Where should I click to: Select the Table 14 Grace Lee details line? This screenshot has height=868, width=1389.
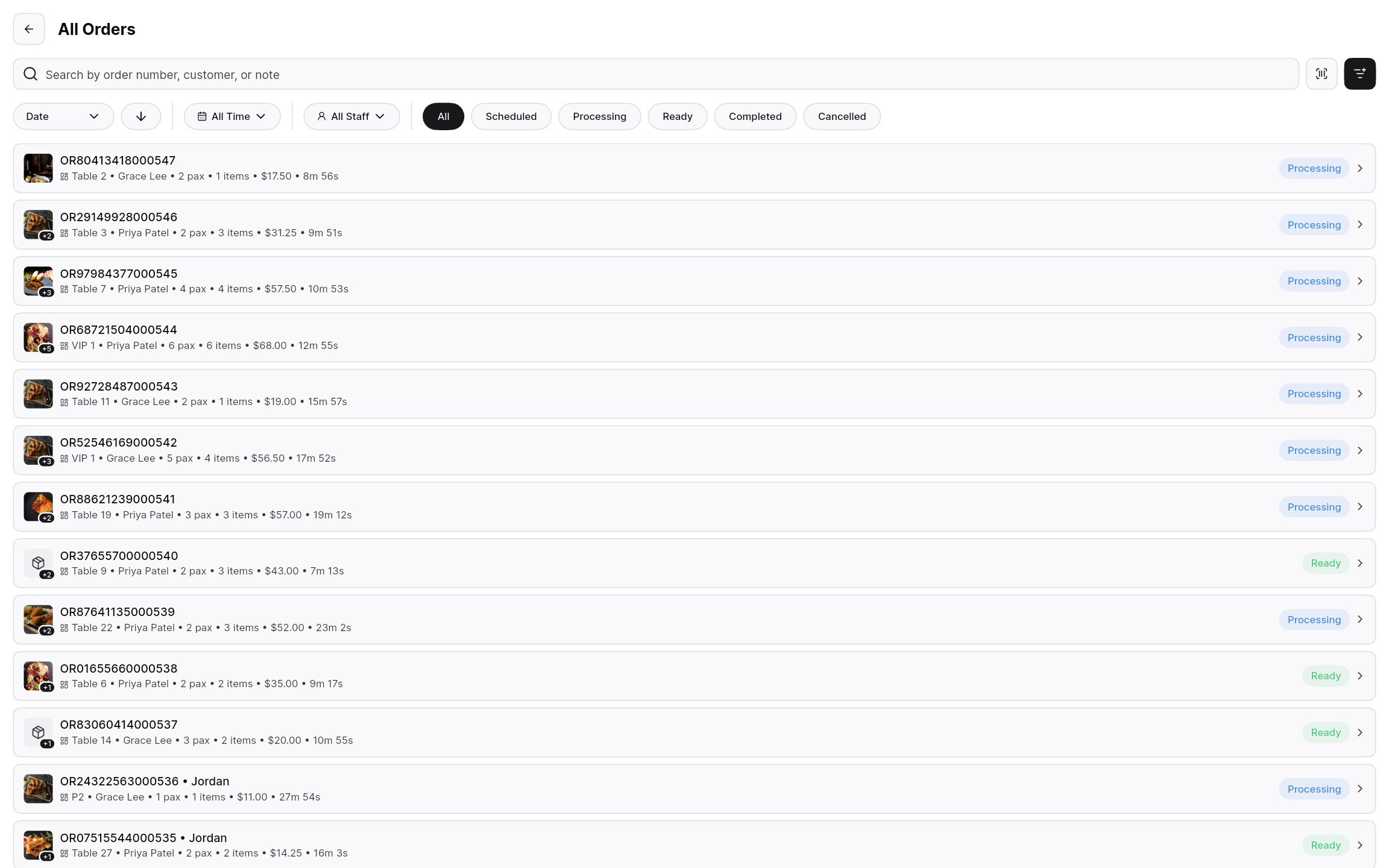pyautogui.click(x=207, y=740)
